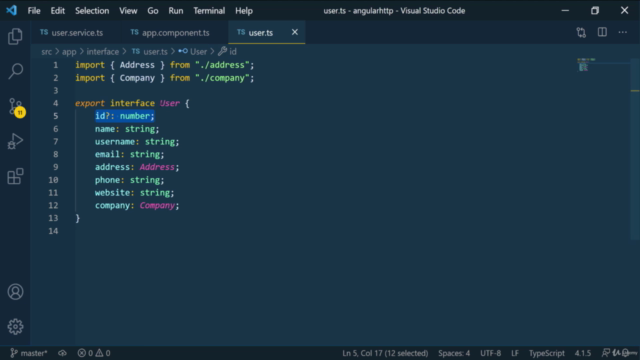Click the Ln 5, Col 17 cursor position
This screenshot has height=360, width=640.
click(x=385, y=353)
